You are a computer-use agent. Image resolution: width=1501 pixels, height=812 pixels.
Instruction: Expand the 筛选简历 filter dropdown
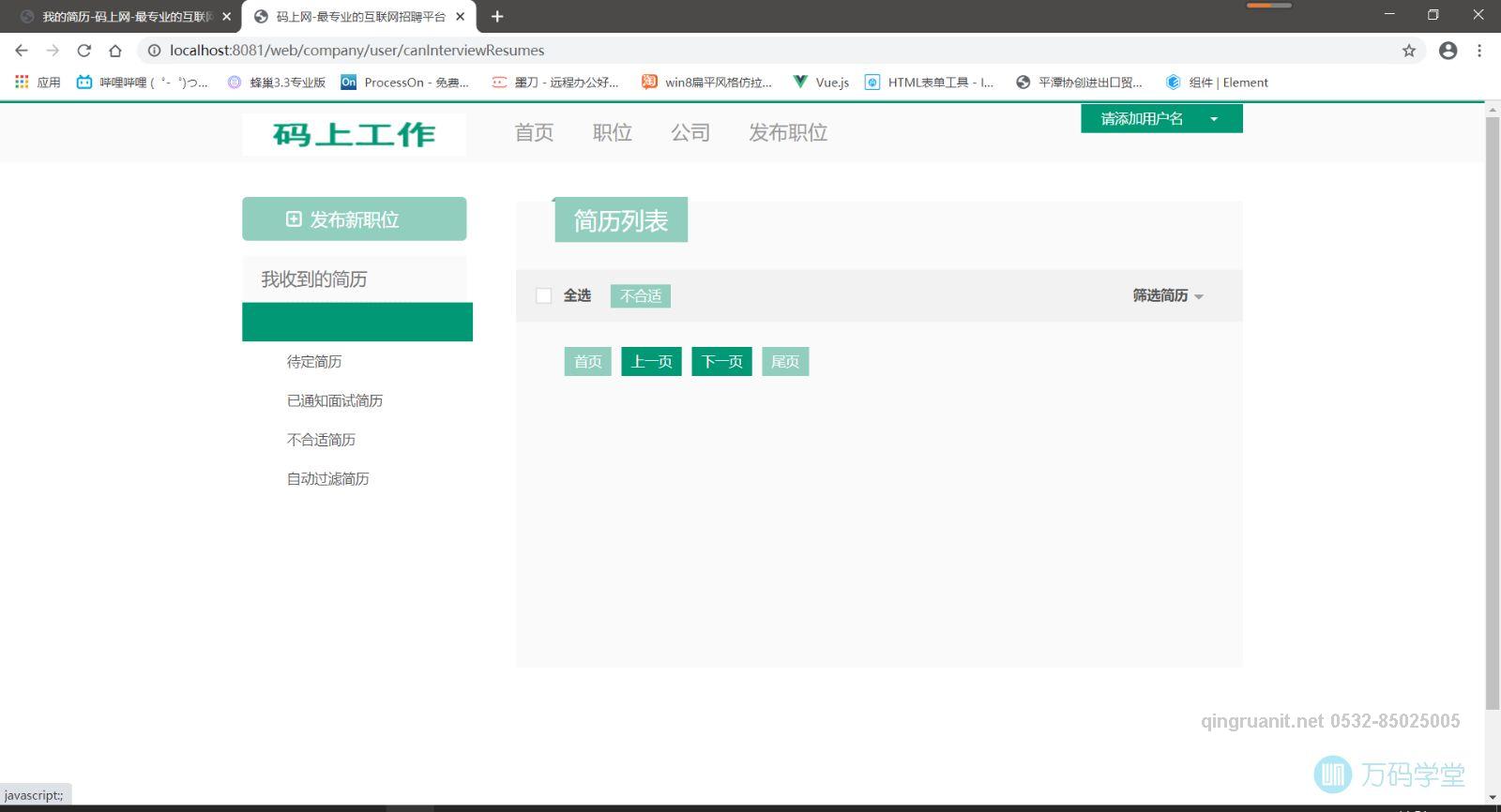pyautogui.click(x=1168, y=296)
